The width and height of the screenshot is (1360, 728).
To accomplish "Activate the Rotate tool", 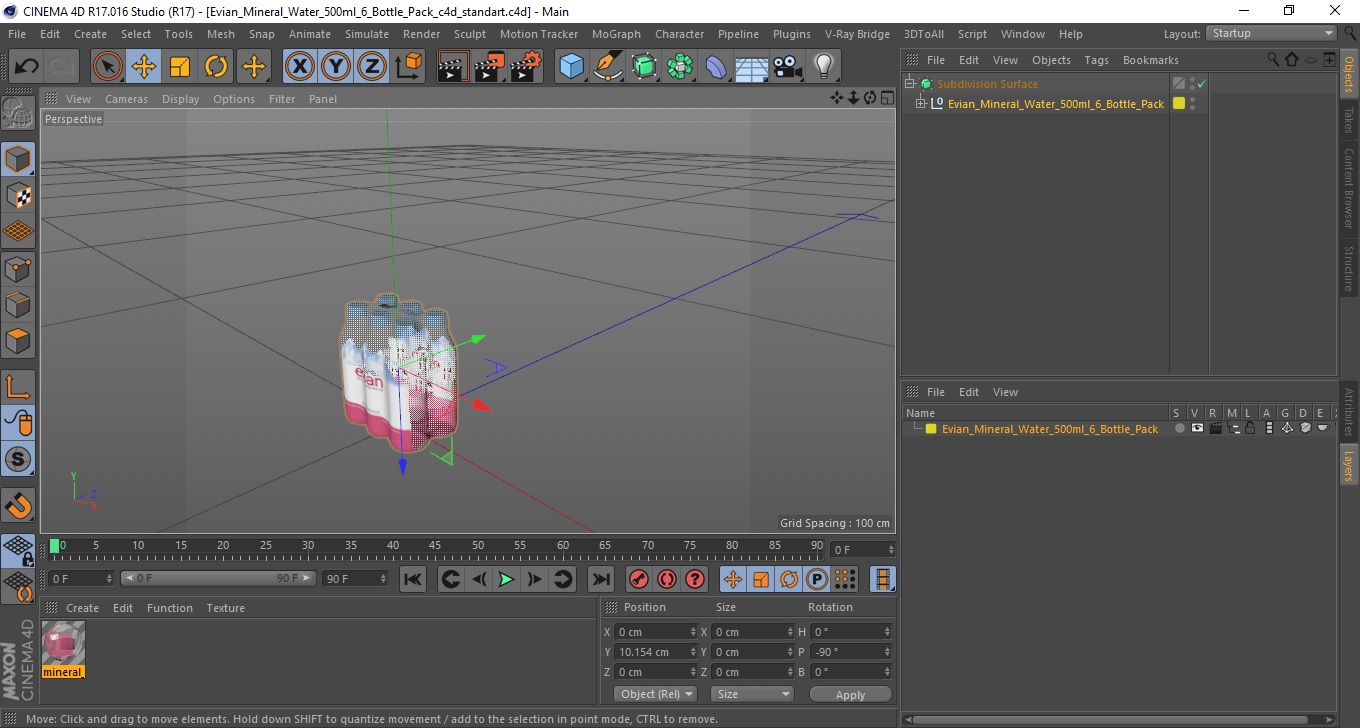I will click(x=216, y=67).
